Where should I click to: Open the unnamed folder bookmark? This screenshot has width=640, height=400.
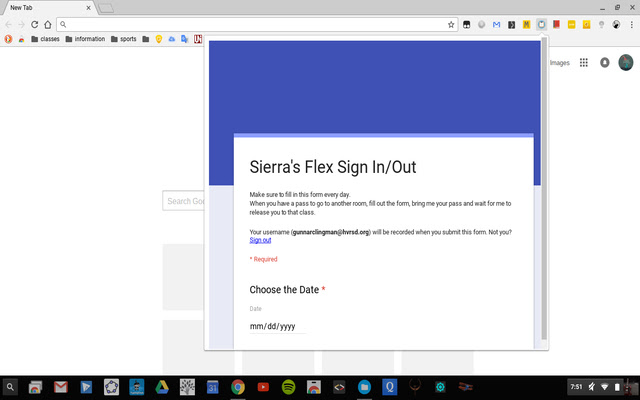pos(146,39)
